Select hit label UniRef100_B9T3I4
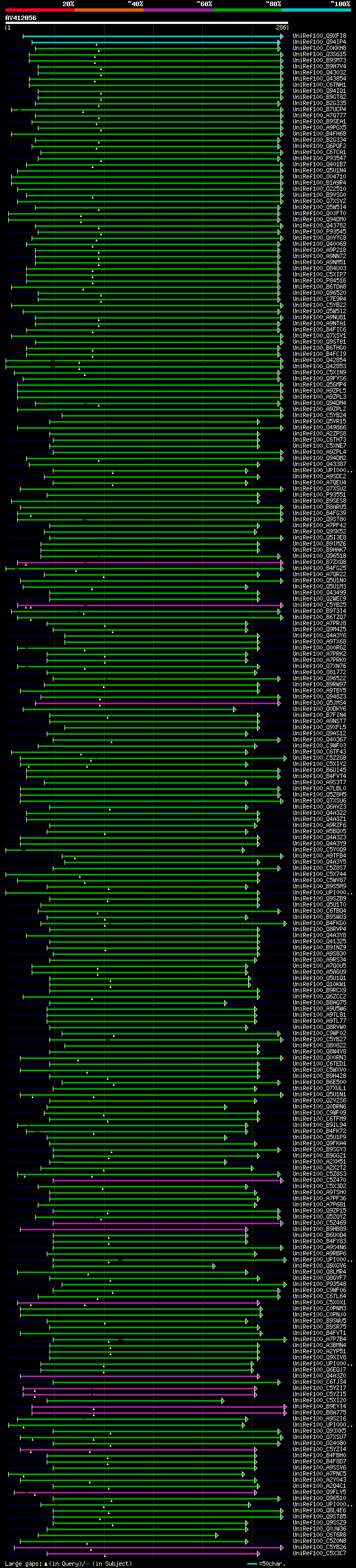The width and height of the screenshot is (356, 1568). (319, 611)
